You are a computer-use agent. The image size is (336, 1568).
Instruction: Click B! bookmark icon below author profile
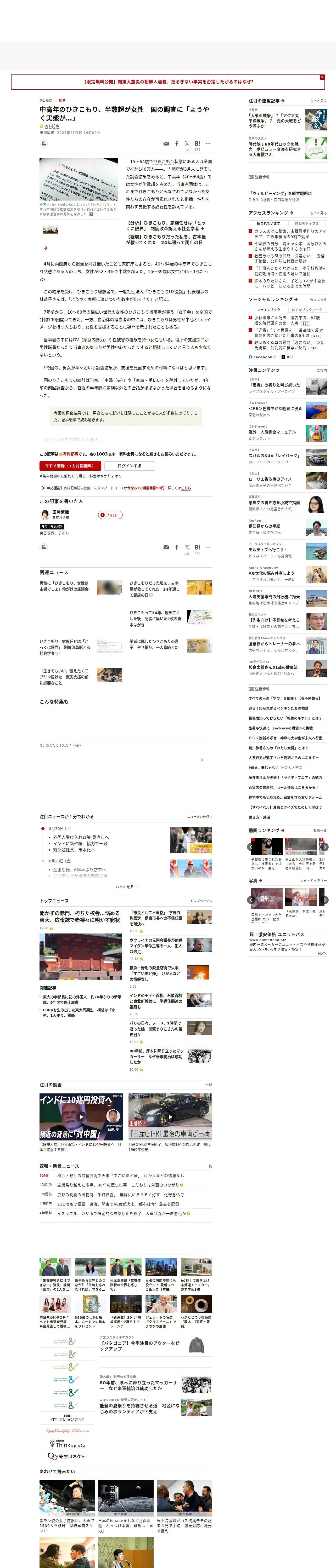(x=198, y=547)
